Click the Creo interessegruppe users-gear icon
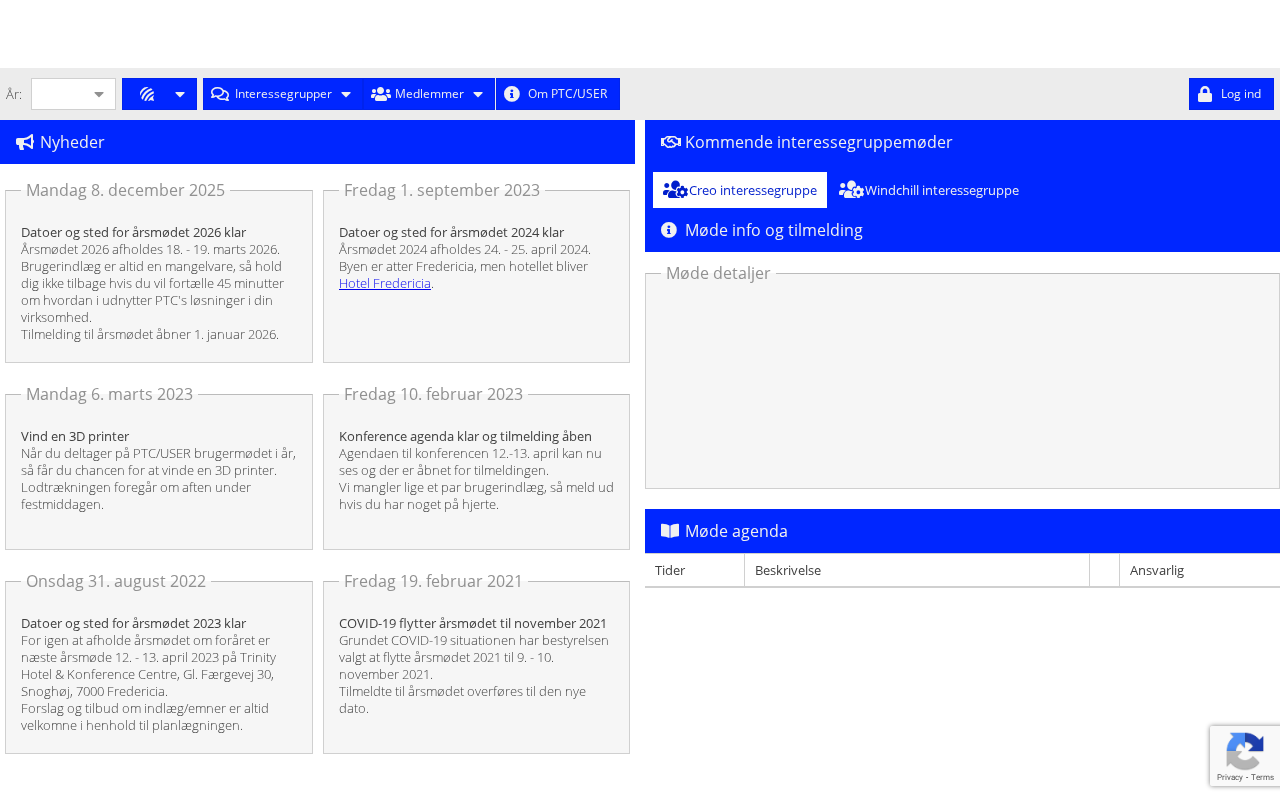This screenshot has width=1280, height=800. [675, 190]
